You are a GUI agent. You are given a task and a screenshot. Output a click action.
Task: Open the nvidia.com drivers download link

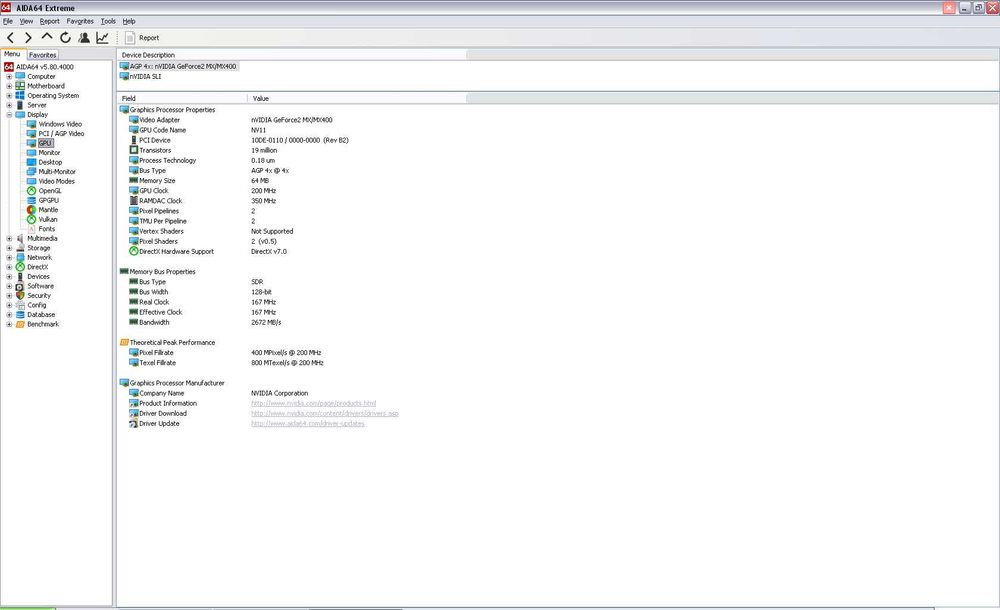325,413
